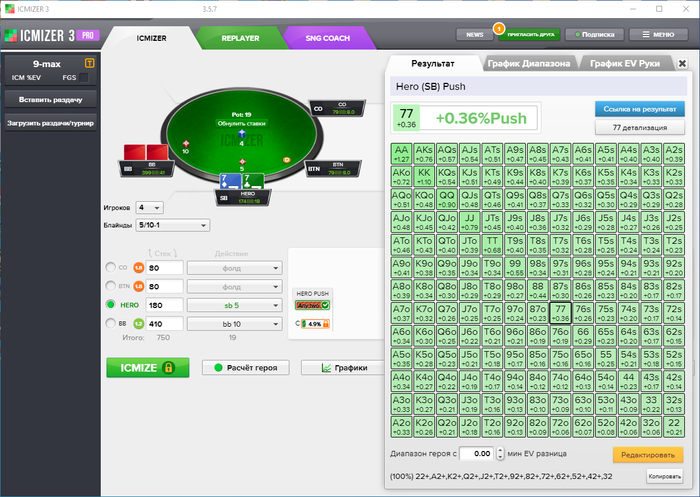Viewport: 700px width, 497px height.
Task: Click the Обнулить ставки button on table
Action: pyautogui.click(x=242, y=123)
